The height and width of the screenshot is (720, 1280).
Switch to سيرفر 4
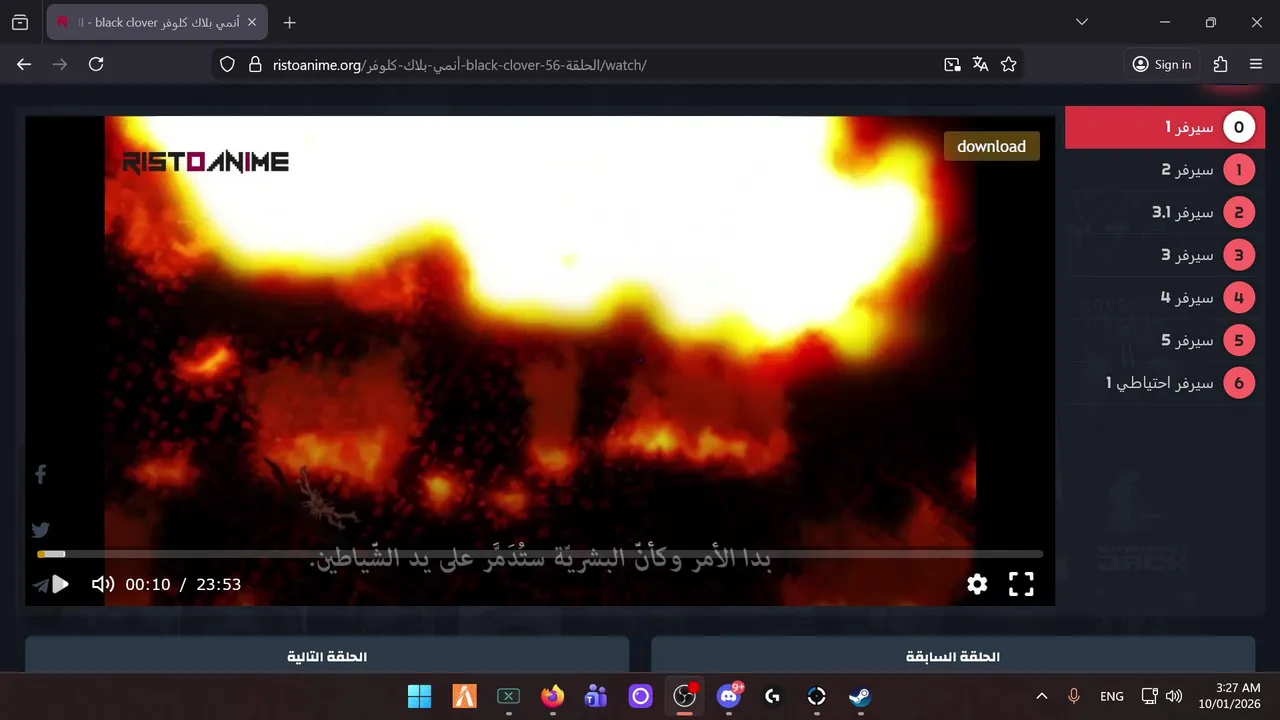(1165, 298)
